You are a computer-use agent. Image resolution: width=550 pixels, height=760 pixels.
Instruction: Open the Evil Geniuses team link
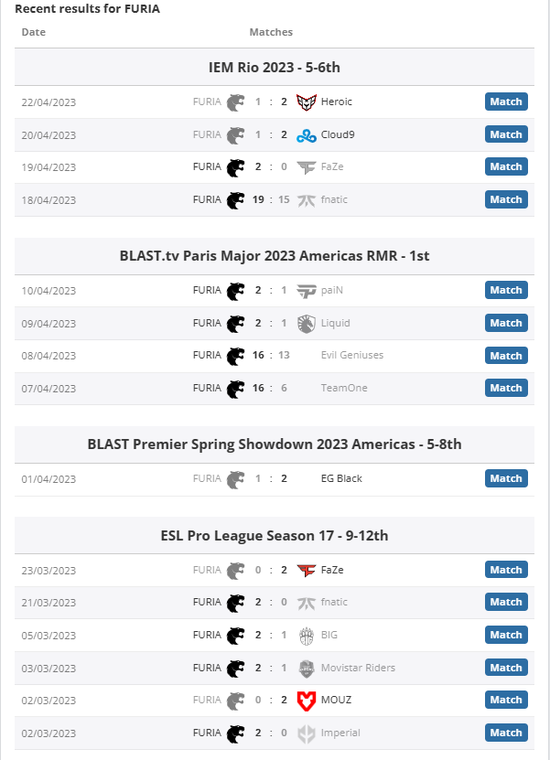[352, 355]
